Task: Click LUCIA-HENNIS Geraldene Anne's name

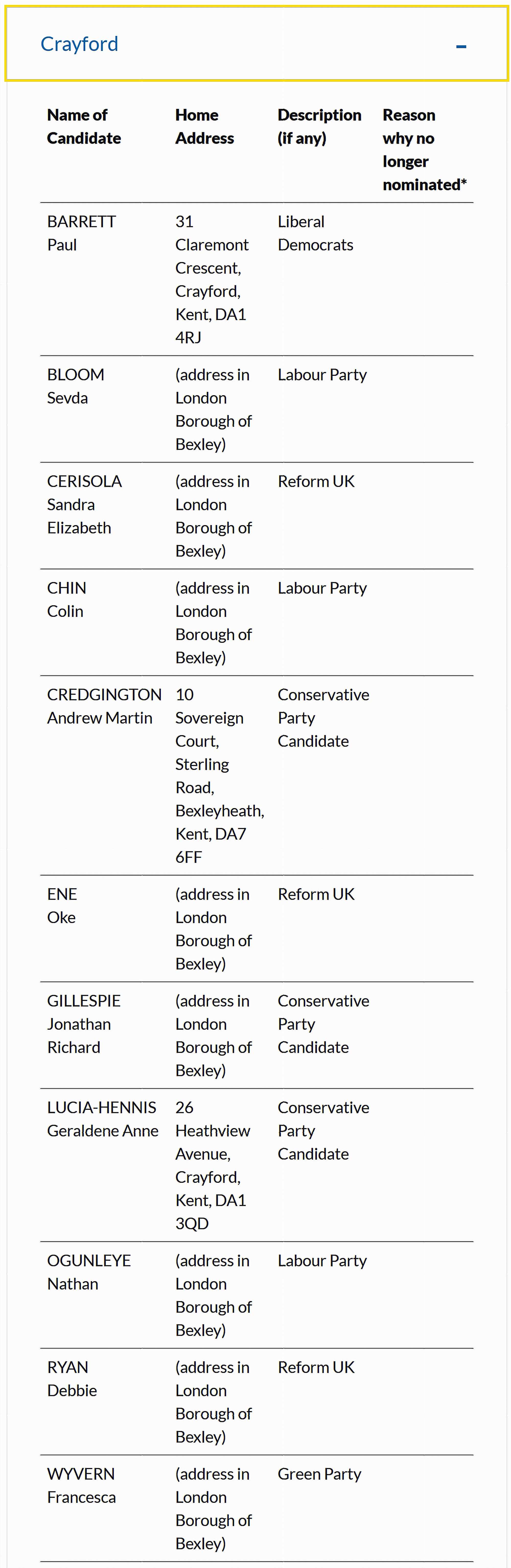Action: (102, 1119)
